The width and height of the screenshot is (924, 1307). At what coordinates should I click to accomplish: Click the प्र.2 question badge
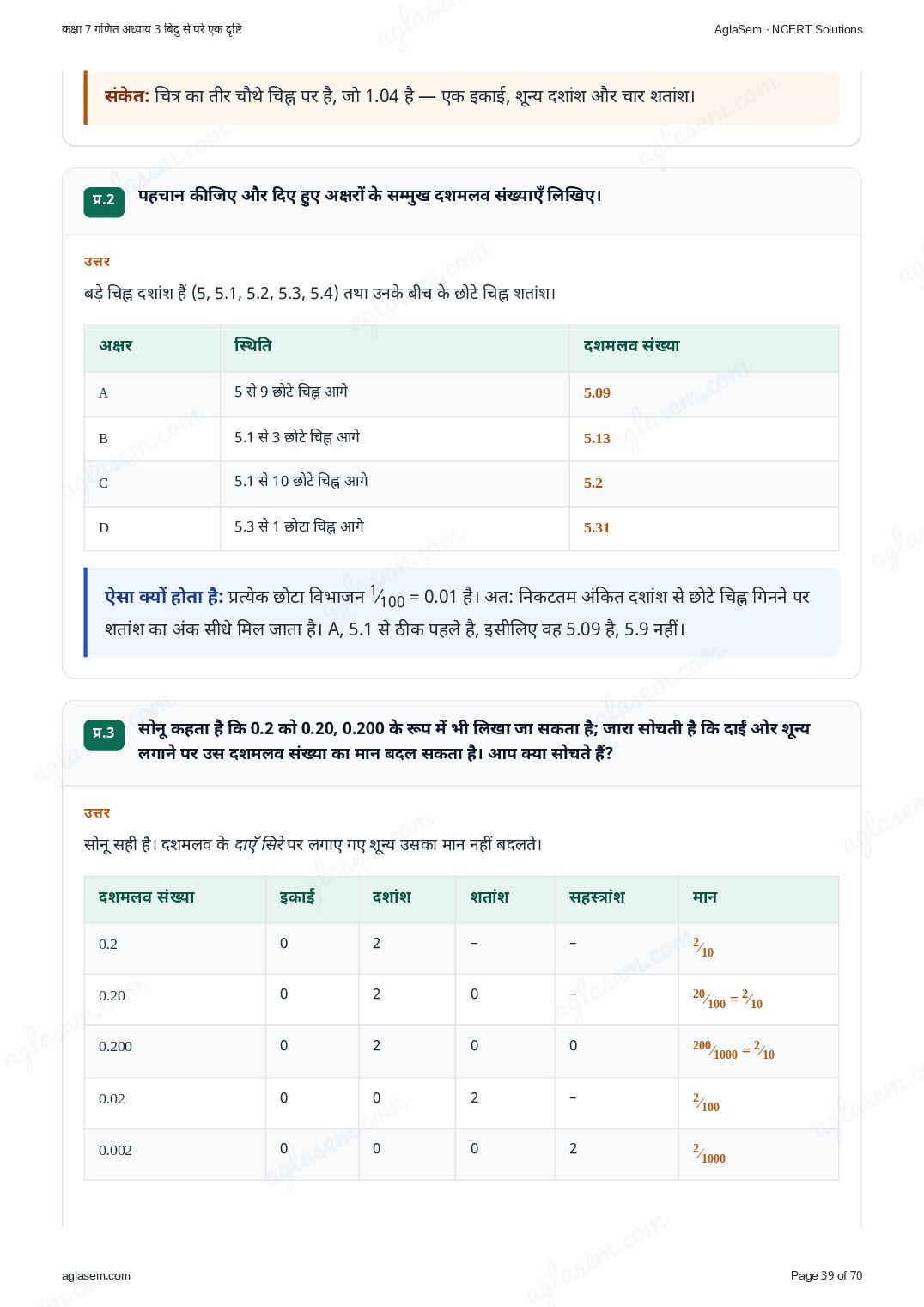(104, 202)
